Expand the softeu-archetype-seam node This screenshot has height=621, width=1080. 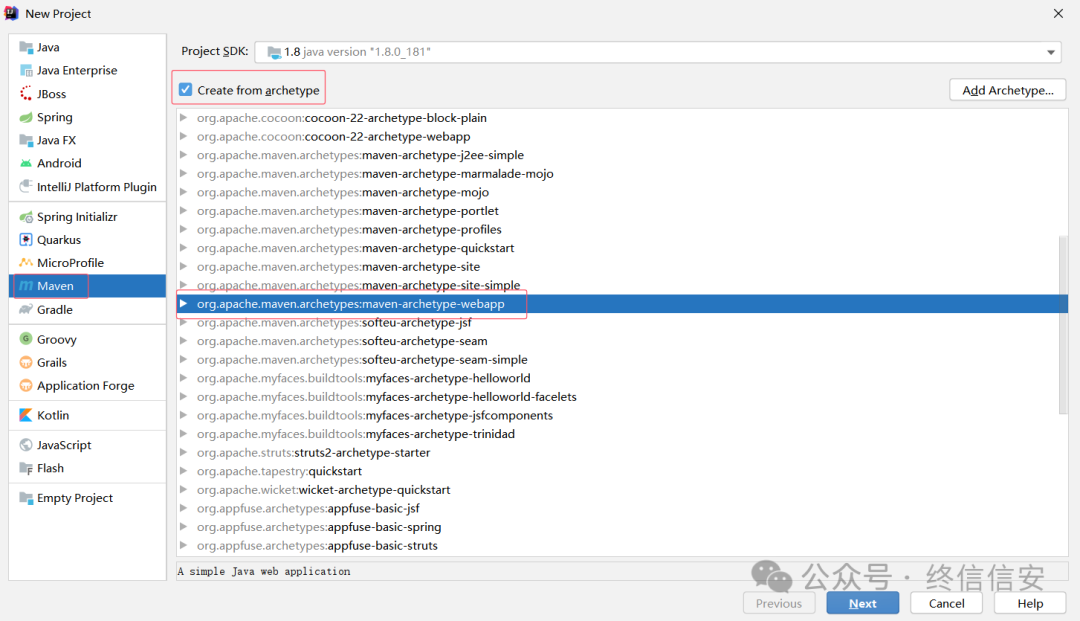click(x=183, y=341)
